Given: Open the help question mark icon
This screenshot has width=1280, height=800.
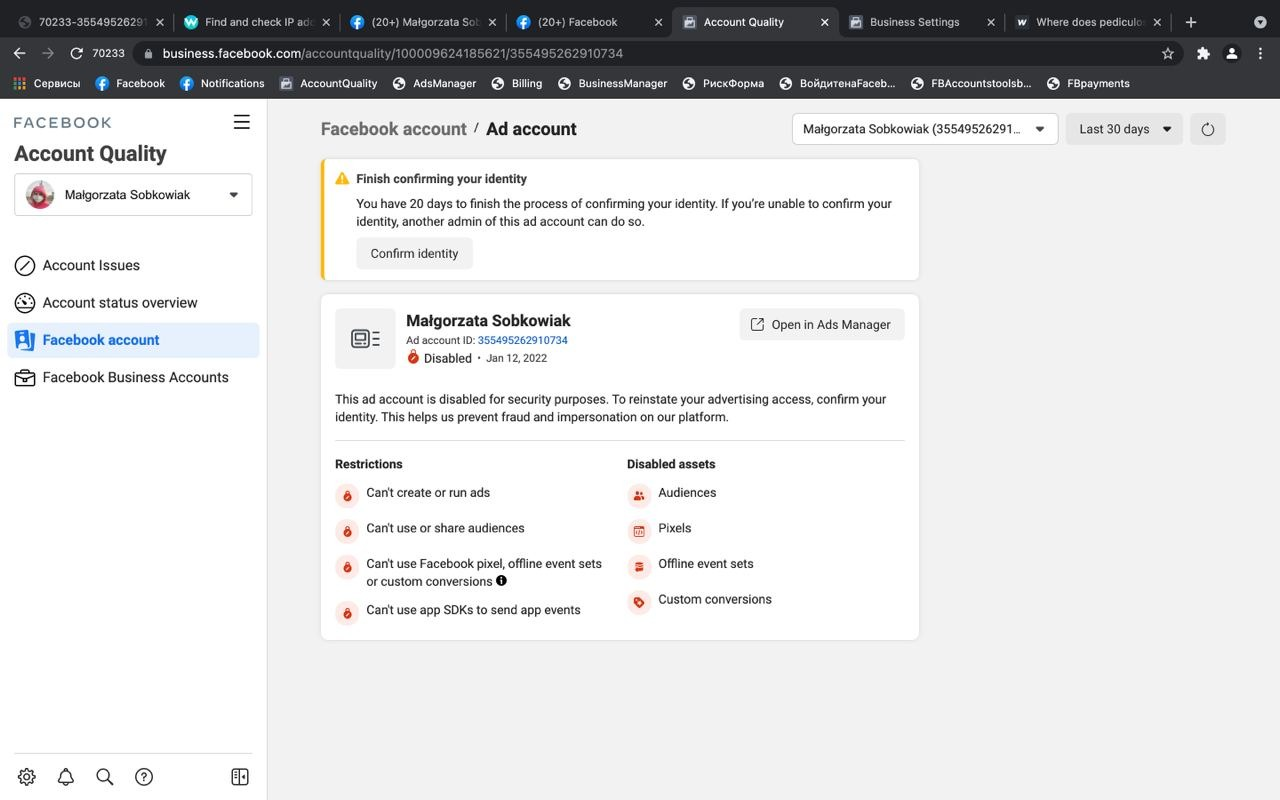Looking at the screenshot, I should tap(144, 777).
